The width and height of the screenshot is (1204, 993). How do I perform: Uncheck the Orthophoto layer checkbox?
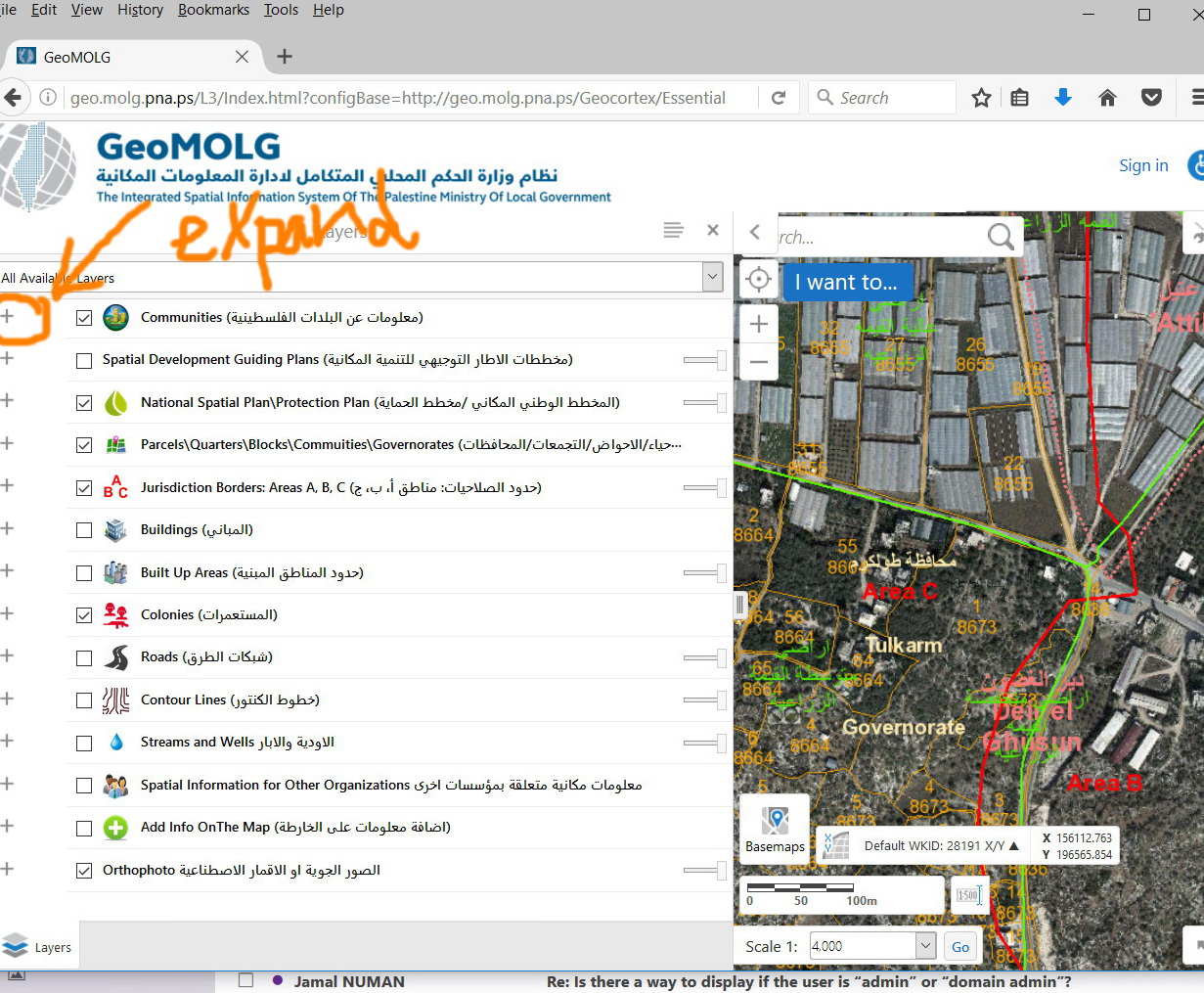[84, 871]
